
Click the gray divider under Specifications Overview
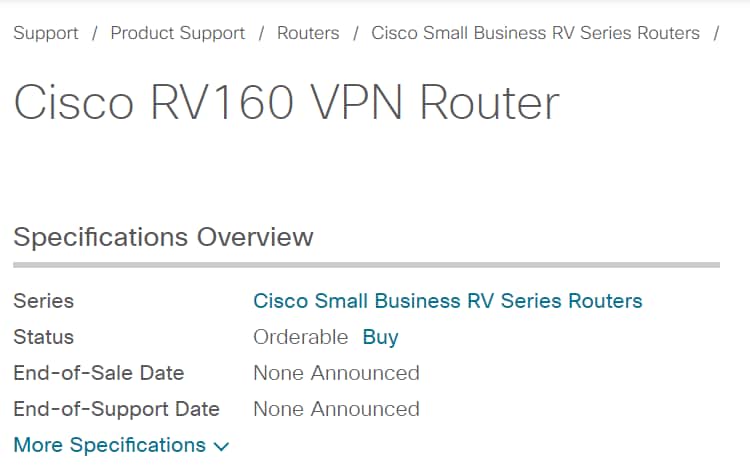(366, 265)
